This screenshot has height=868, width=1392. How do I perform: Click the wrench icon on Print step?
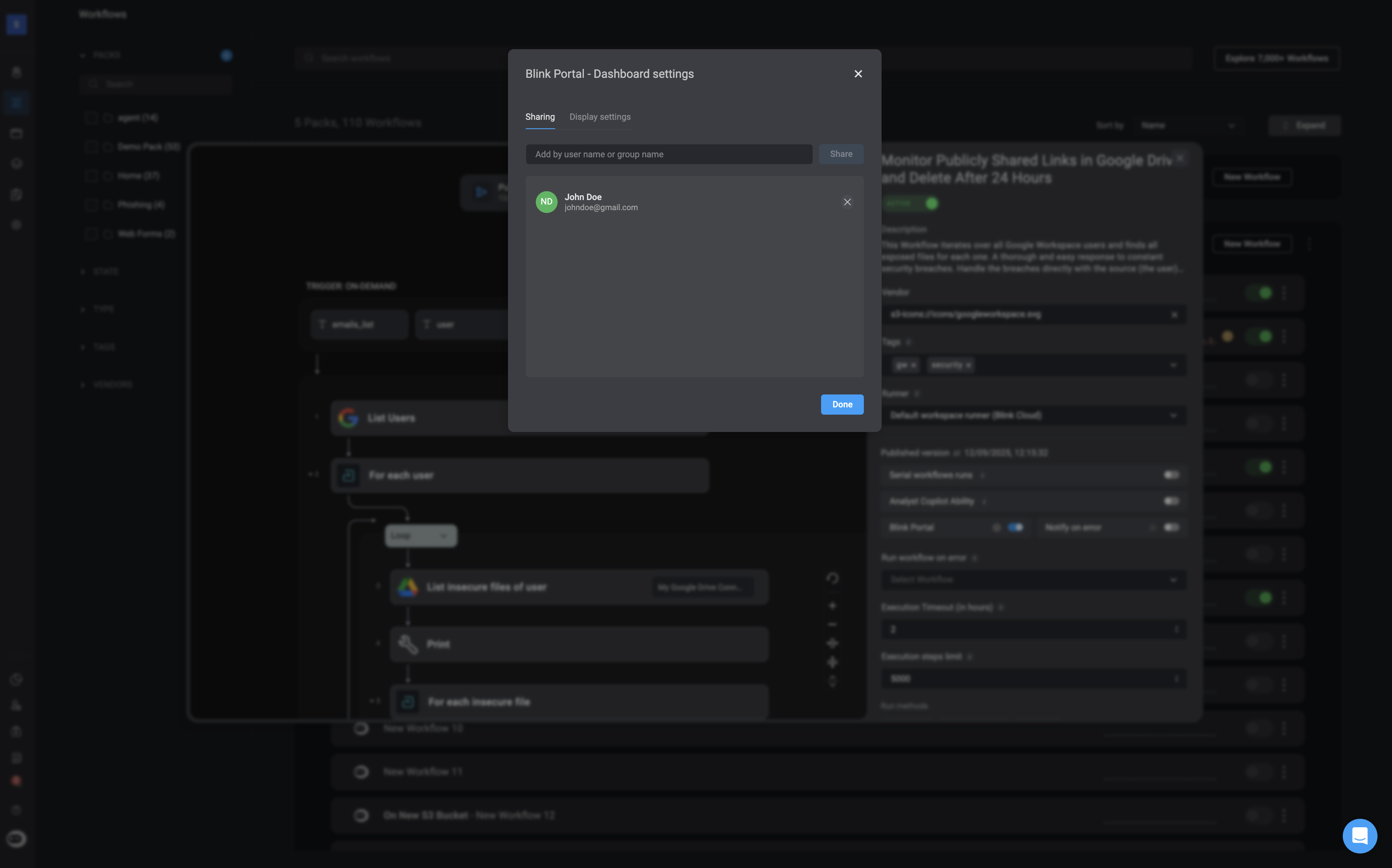(x=408, y=644)
